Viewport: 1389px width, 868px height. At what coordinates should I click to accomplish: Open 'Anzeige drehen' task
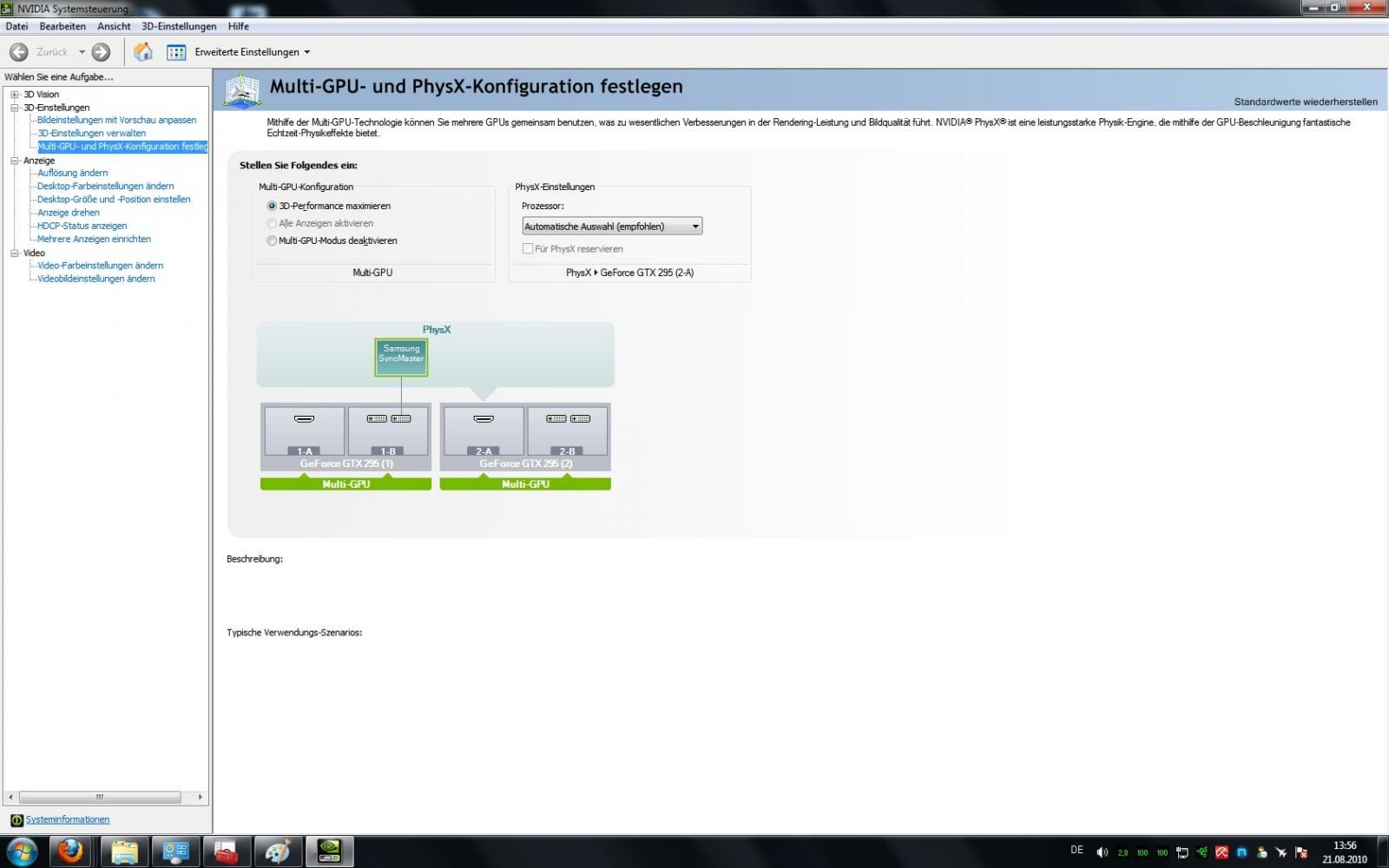click(x=69, y=213)
